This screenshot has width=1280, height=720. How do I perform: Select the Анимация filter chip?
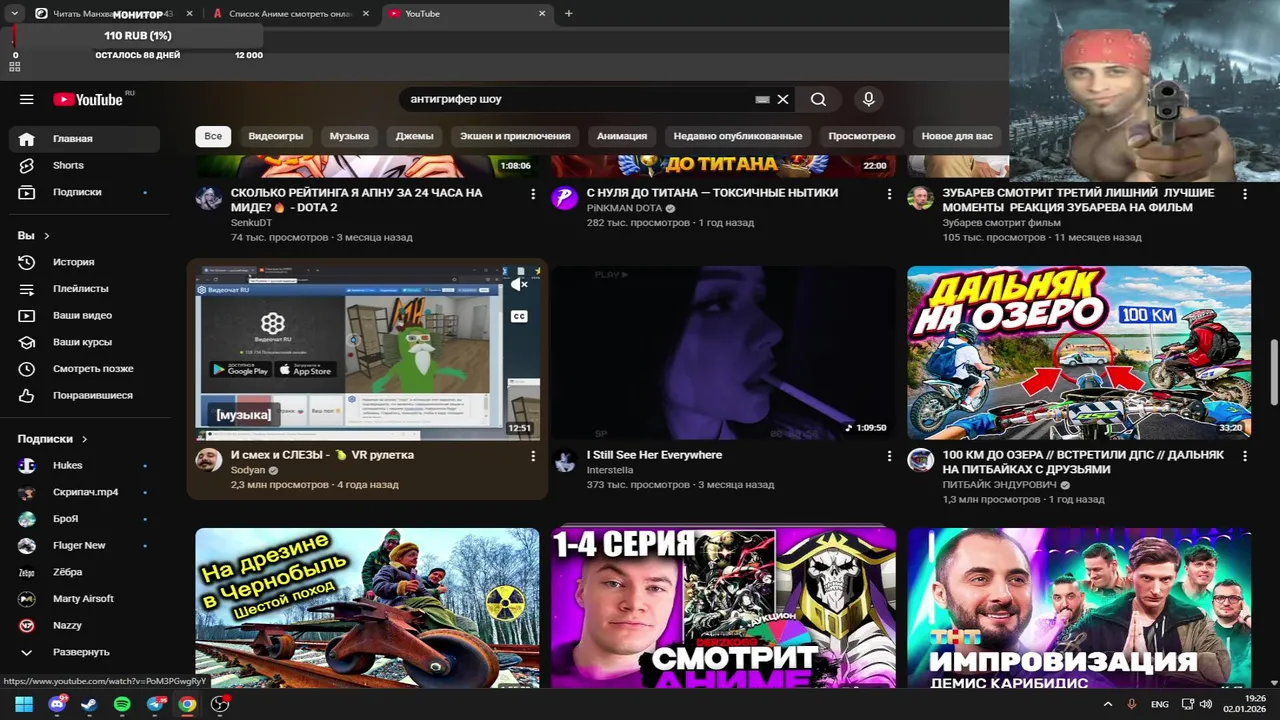pyautogui.click(x=622, y=136)
